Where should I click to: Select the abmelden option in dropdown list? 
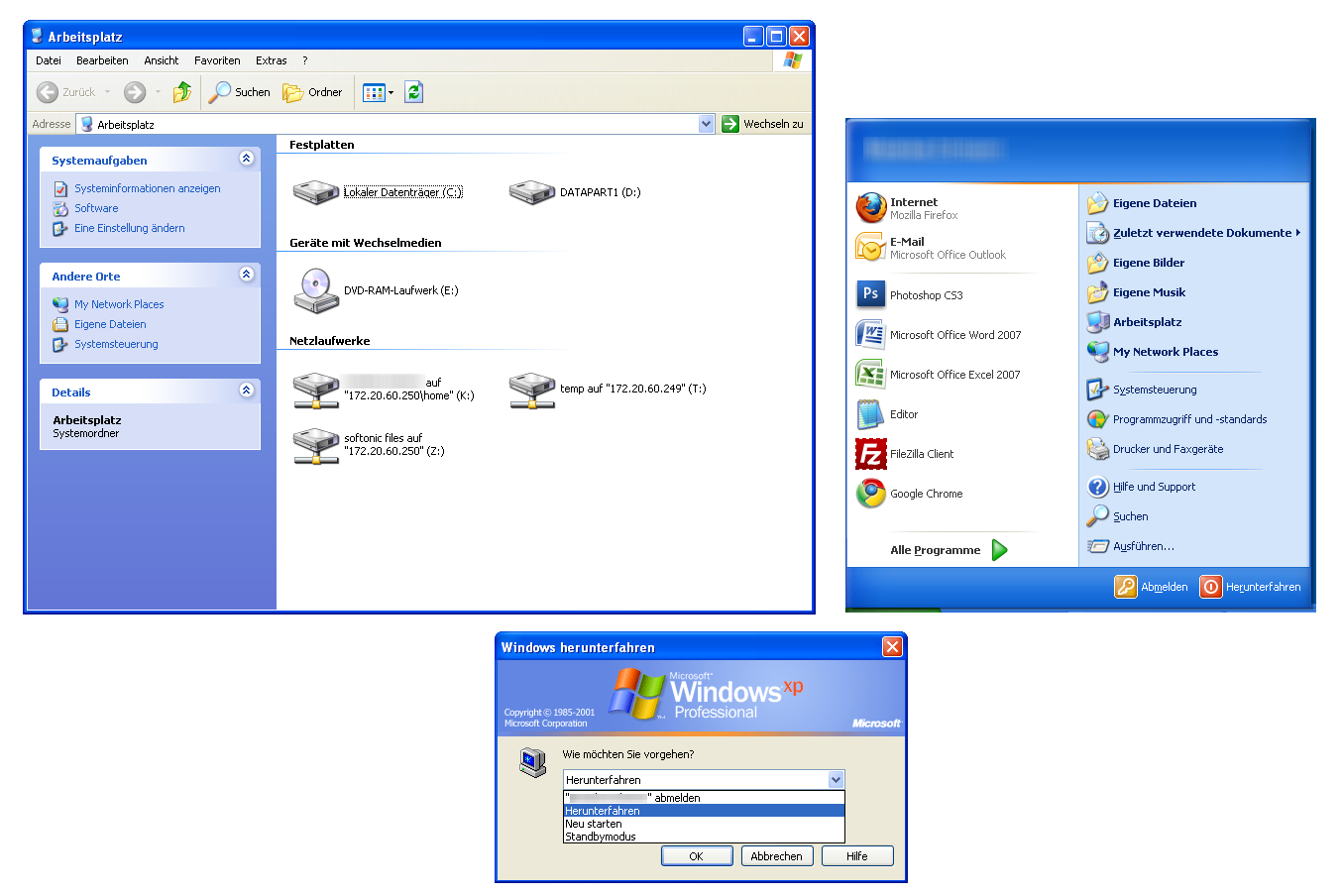[704, 797]
